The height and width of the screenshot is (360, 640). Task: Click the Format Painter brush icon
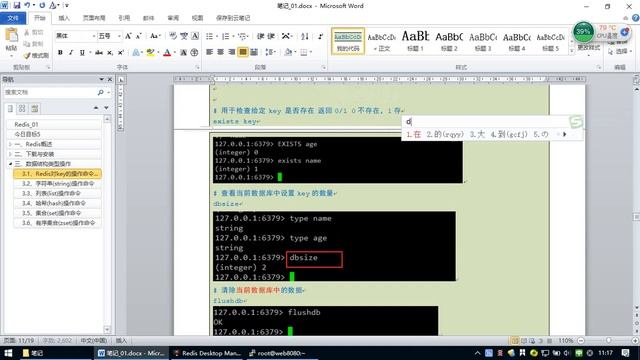click(27, 55)
